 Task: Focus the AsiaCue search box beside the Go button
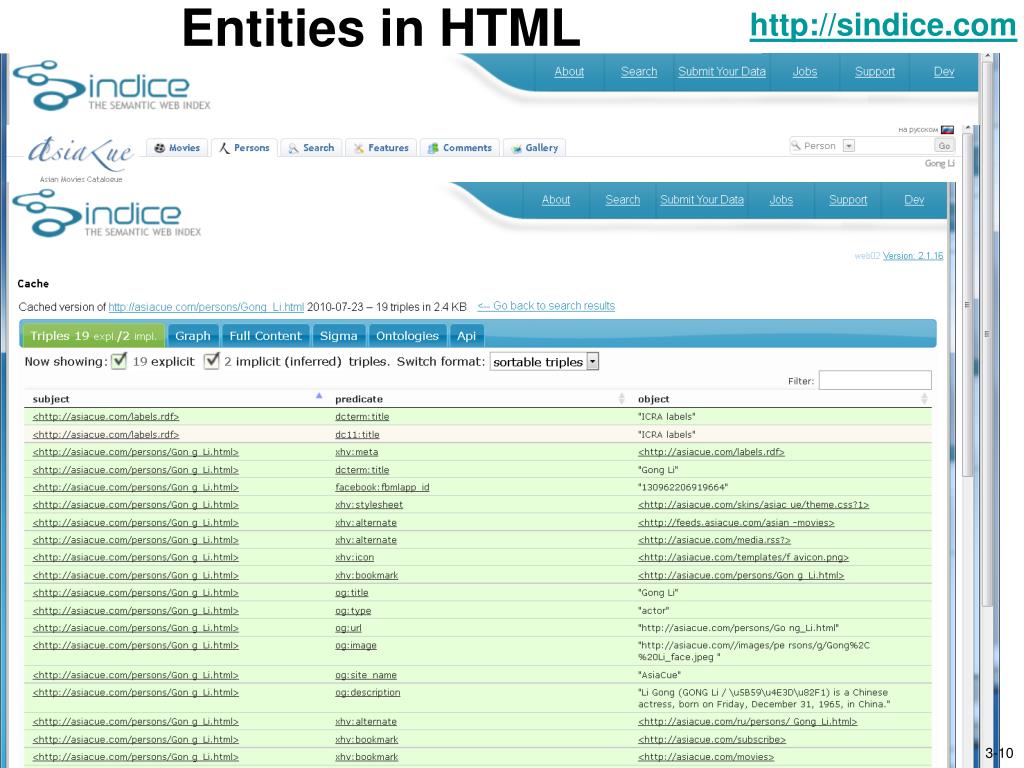point(893,146)
